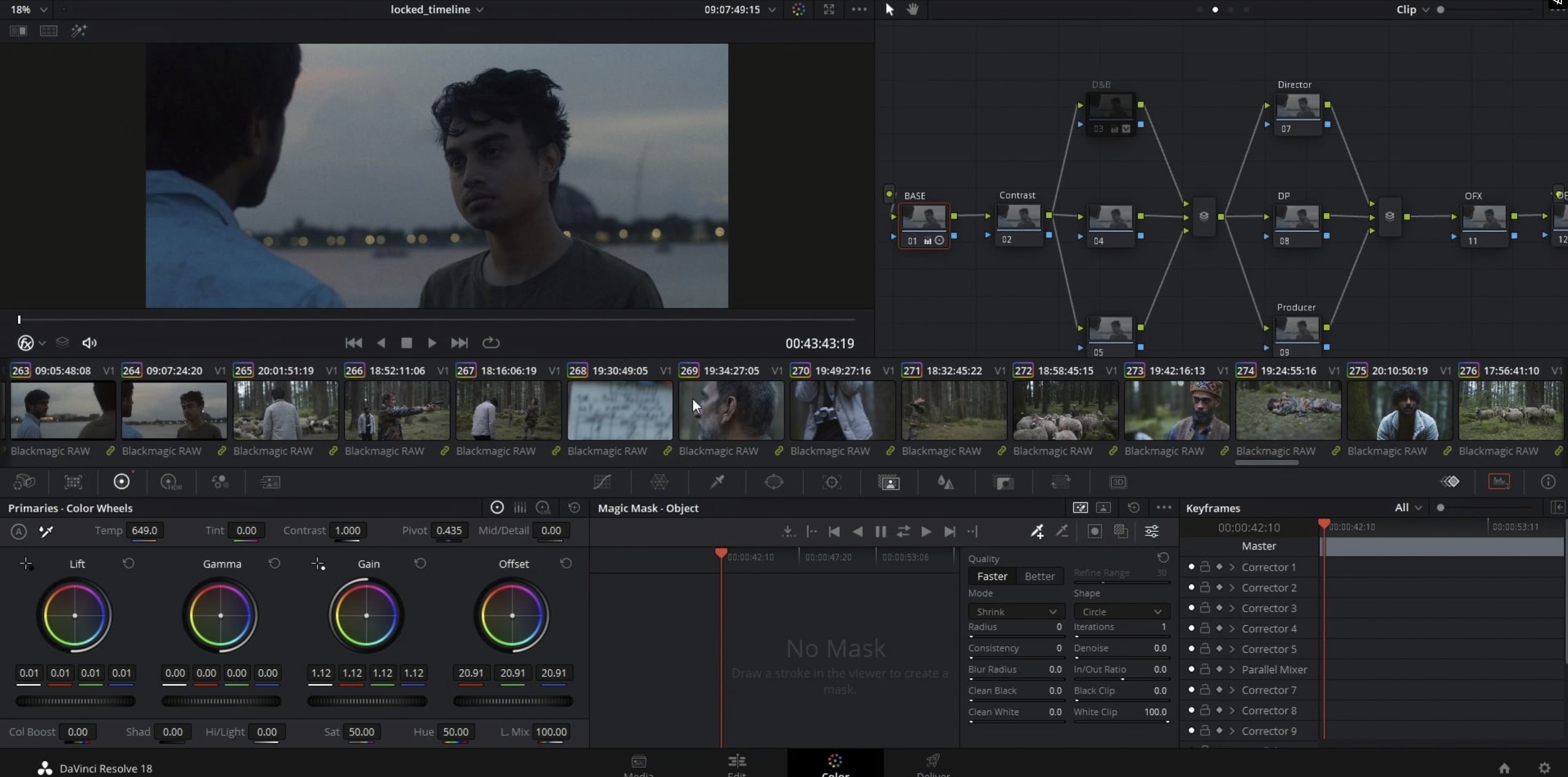The width and height of the screenshot is (1568, 777).
Task: Toggle Corrector 1 enable dot in Keyframes
Action: click(1191, 567)
